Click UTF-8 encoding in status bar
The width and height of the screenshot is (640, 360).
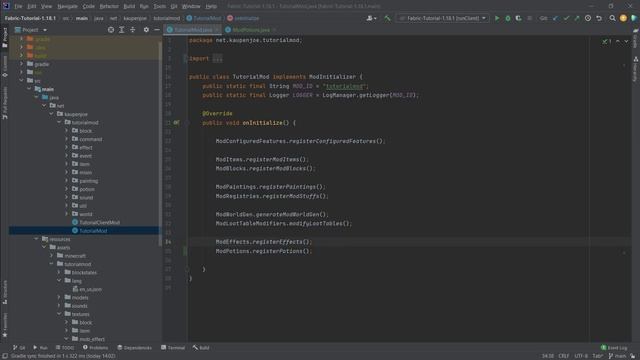tap(581, 356)
